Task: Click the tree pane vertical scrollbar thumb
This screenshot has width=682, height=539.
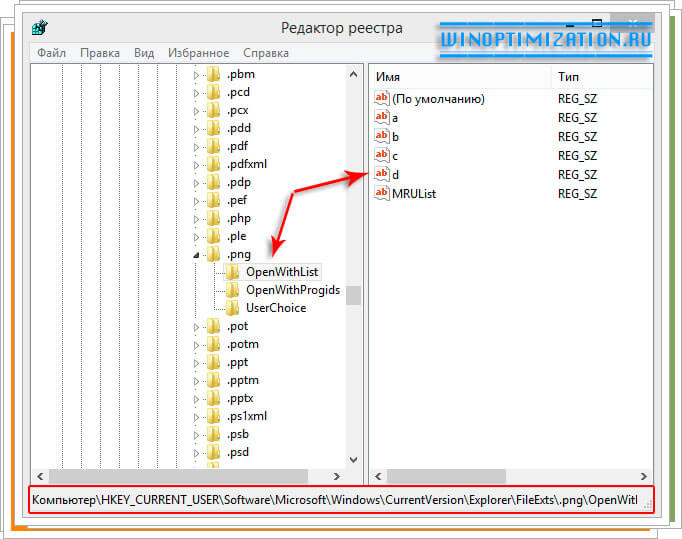Action: (354, 295)
